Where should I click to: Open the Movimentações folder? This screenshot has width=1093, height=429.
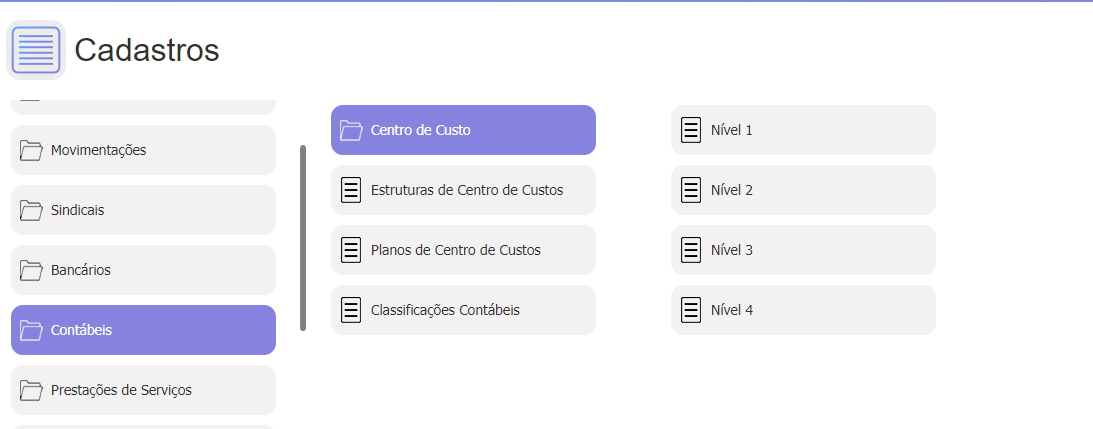pos(144,150)
